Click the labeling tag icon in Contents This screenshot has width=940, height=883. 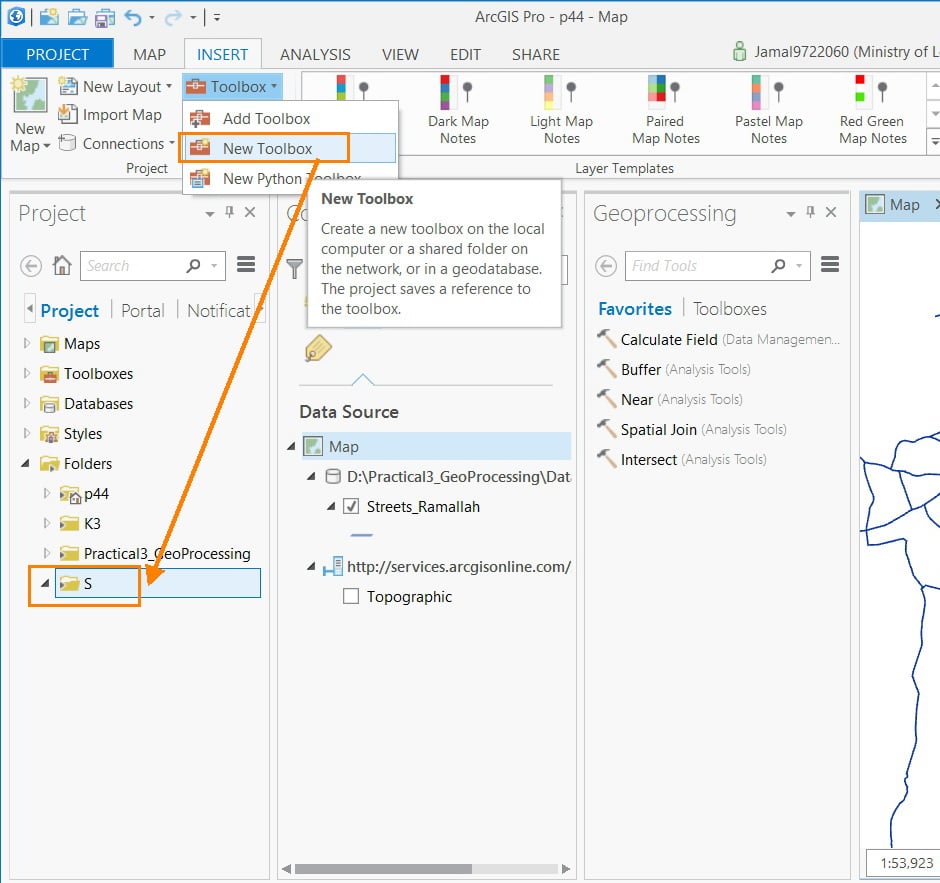(318, 348)
